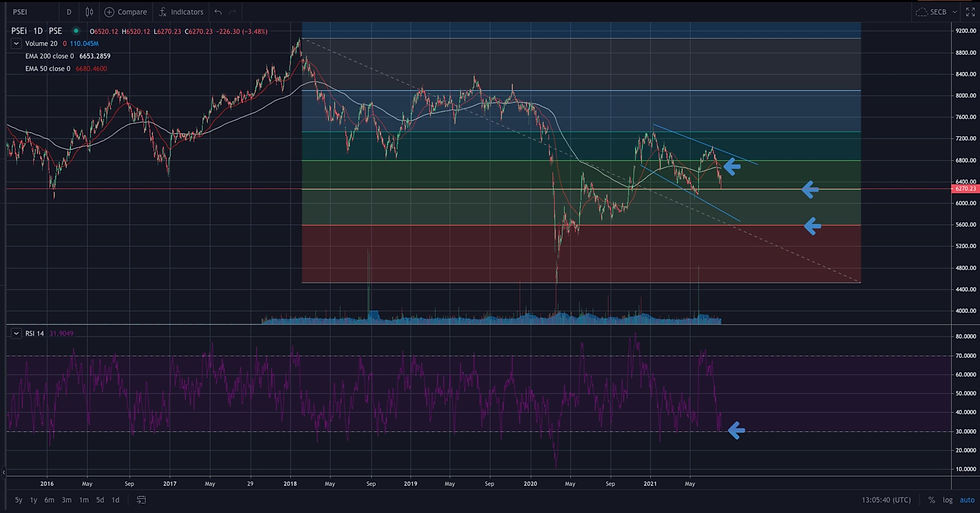The image size is (980, 513).
Task: Click the 2018 label on time axis
Action: click(x=290, y=484)
